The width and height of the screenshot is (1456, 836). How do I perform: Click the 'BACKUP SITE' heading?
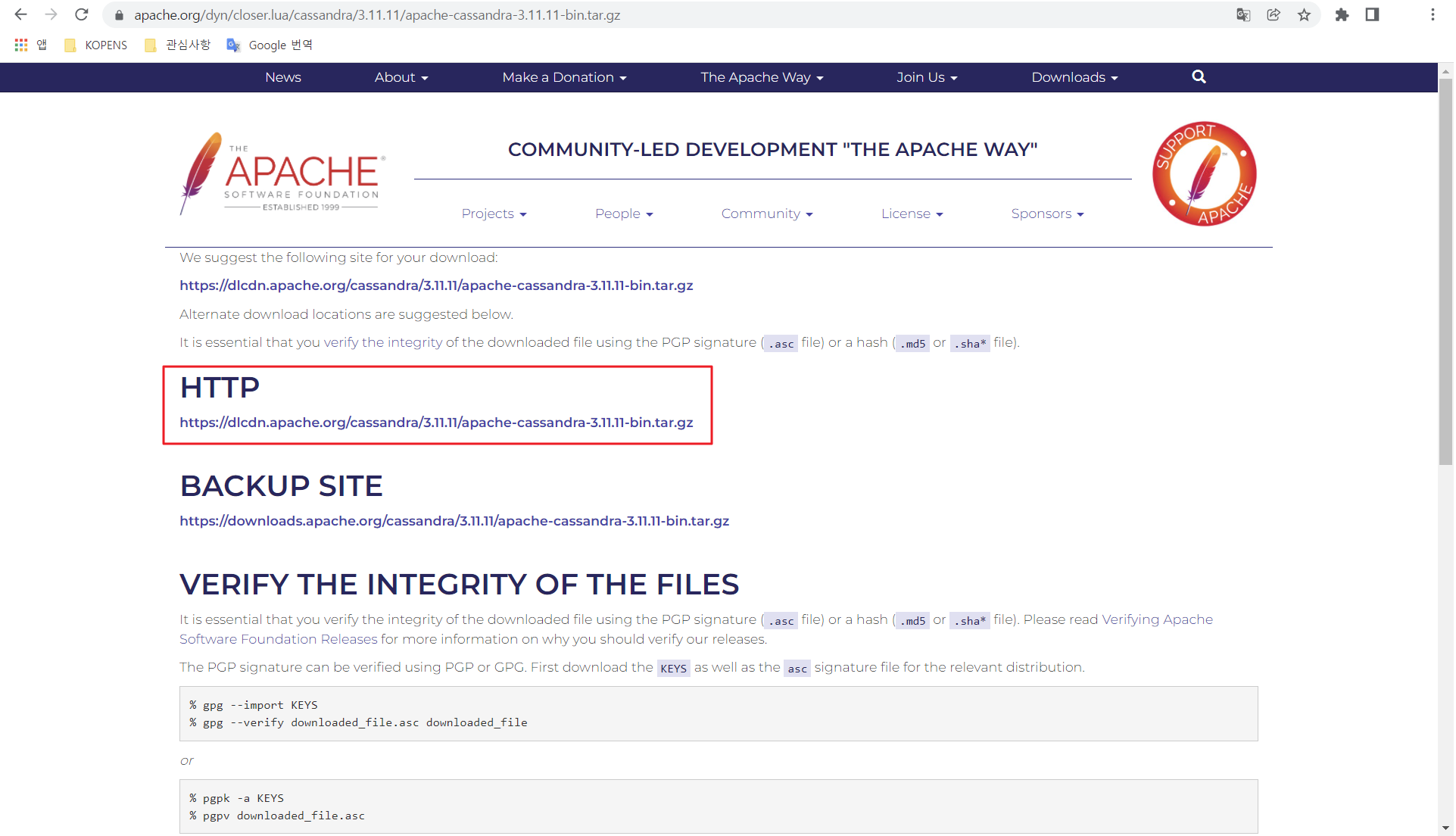282,486
